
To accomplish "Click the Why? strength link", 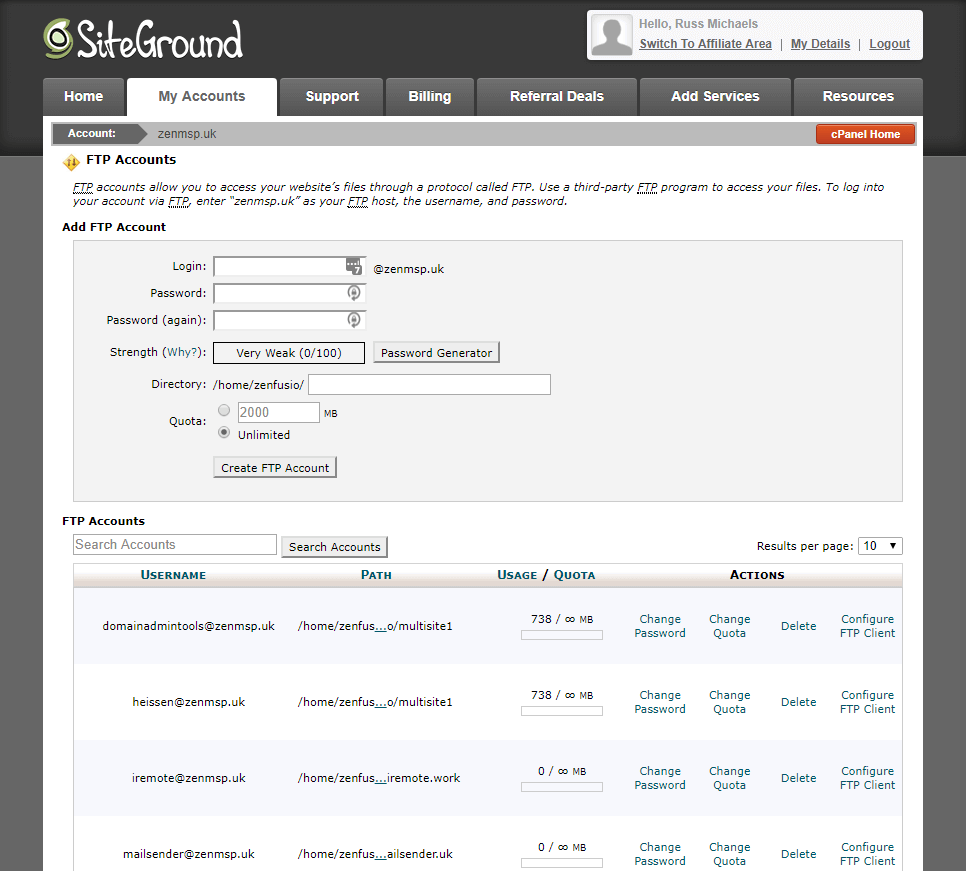I will point(183,352).
